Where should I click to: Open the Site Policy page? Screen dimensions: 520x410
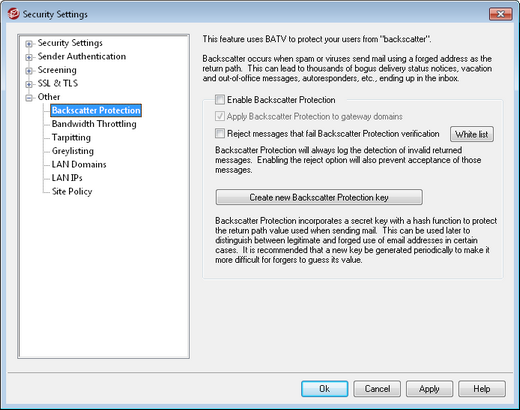pos(72,191)
